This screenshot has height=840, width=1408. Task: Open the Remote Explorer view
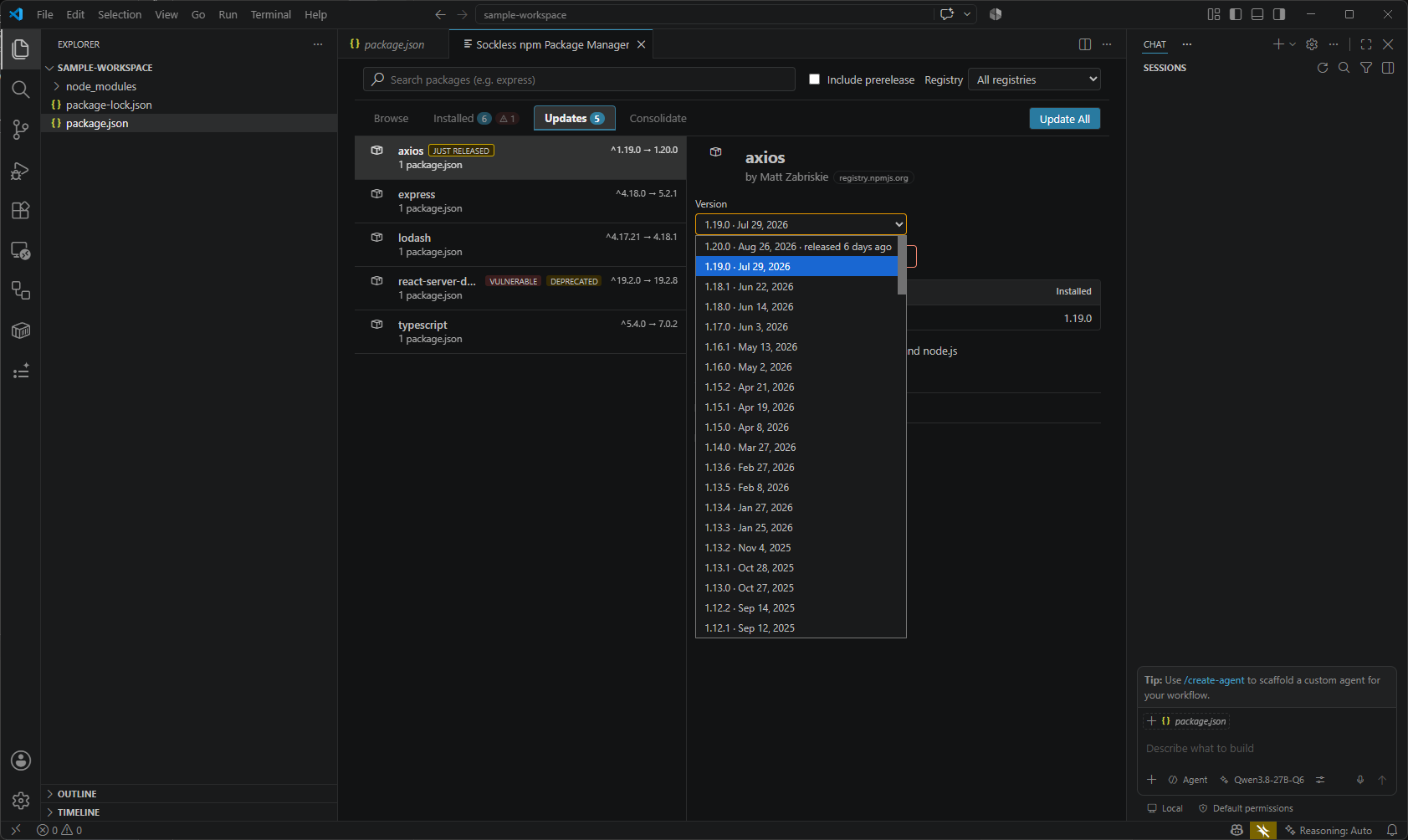(x=21, y=250)
